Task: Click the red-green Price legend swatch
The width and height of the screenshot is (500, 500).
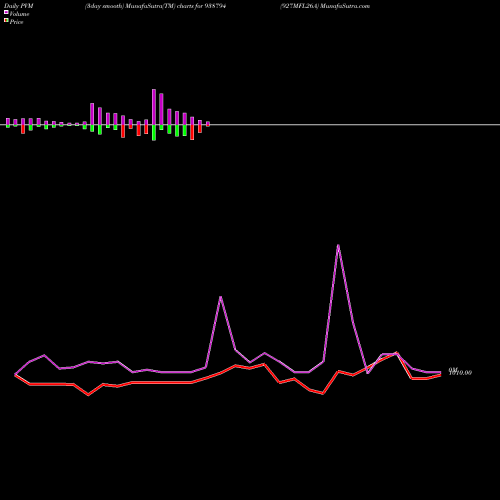Action: (x=6, y=21)
